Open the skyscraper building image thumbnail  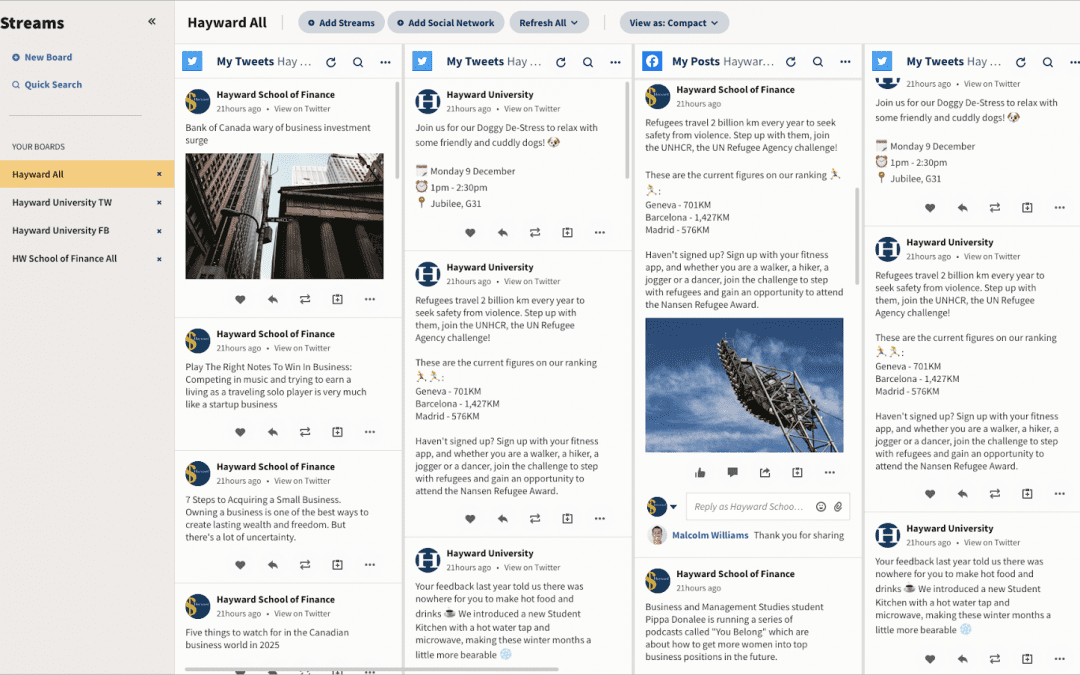pos(284,216)
